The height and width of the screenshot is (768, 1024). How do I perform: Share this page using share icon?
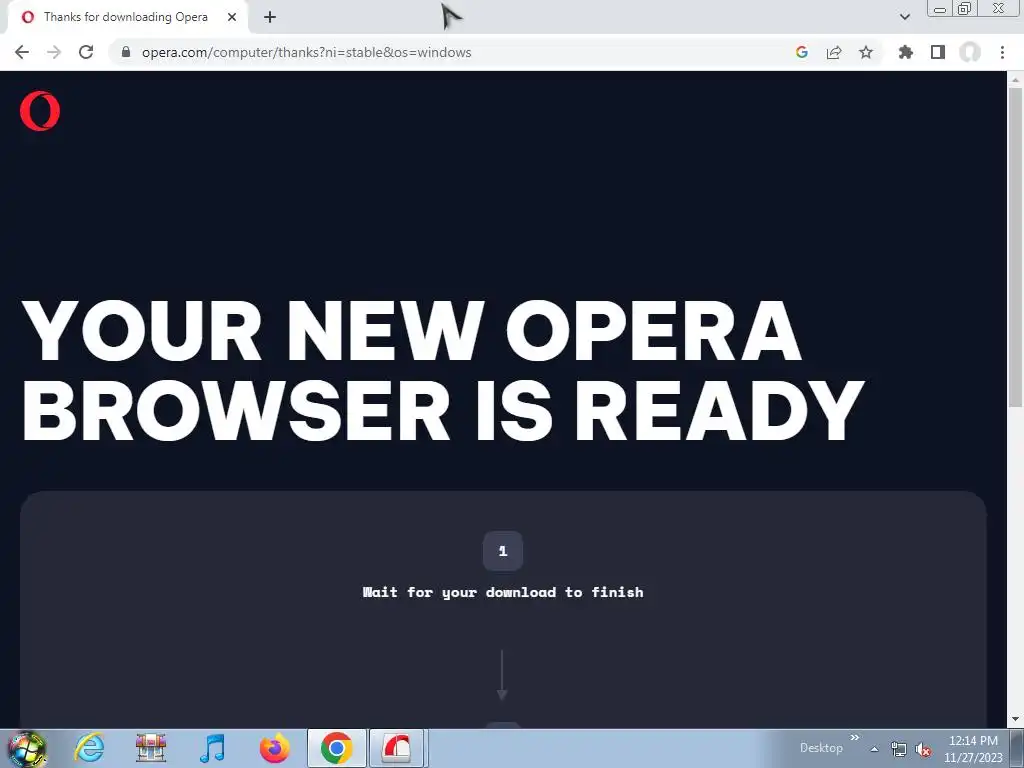[834, 52]
